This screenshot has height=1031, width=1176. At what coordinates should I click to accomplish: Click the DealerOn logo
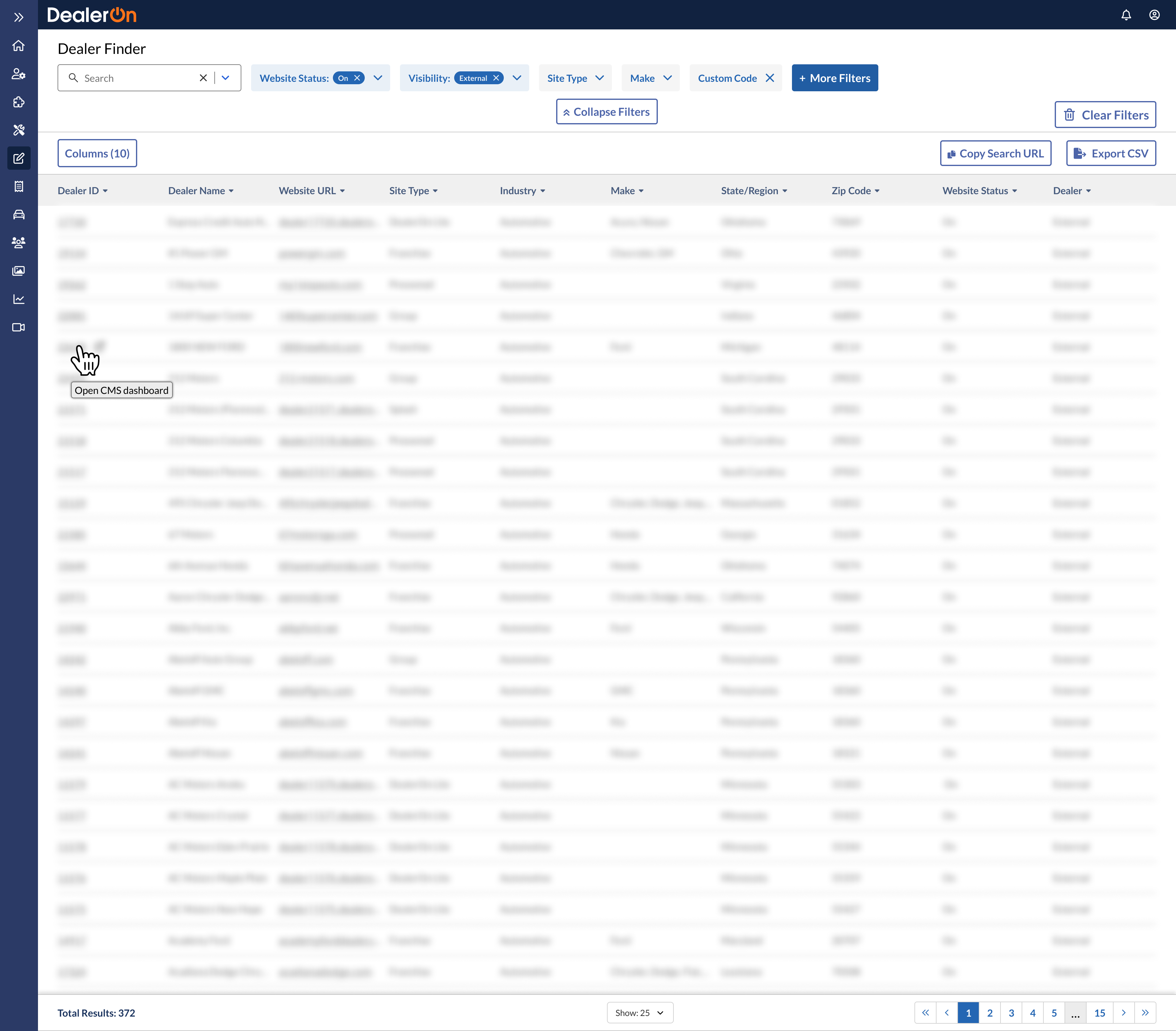coord(92,15)
